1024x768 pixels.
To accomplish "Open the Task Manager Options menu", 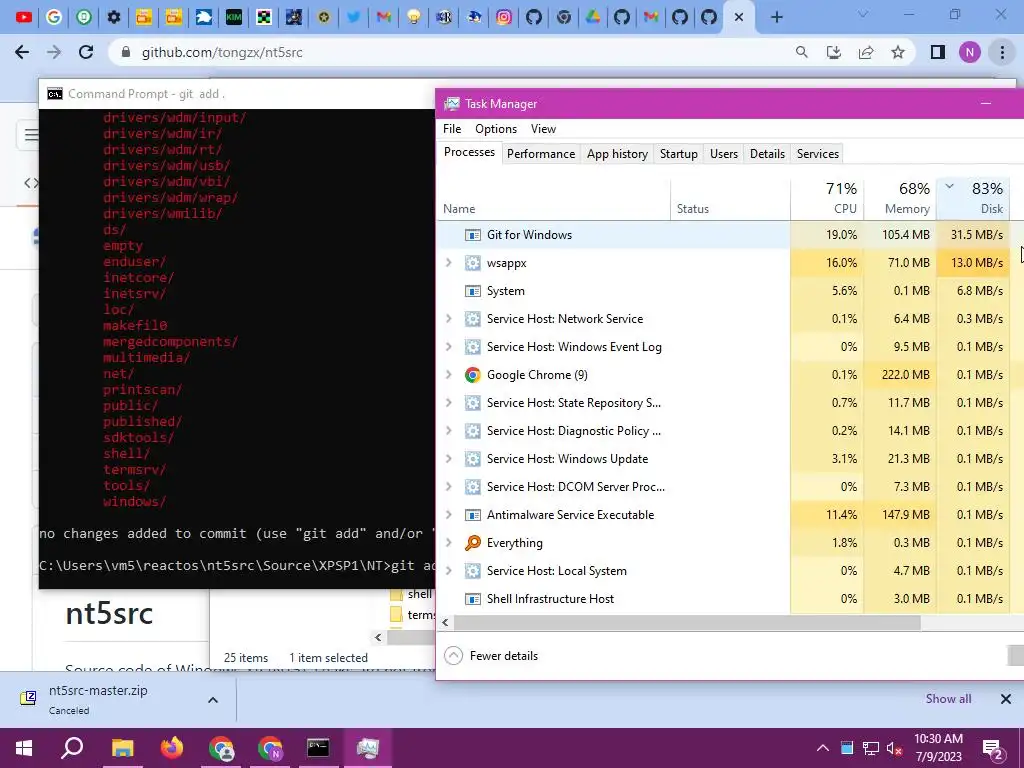I will tap(496, 129).
